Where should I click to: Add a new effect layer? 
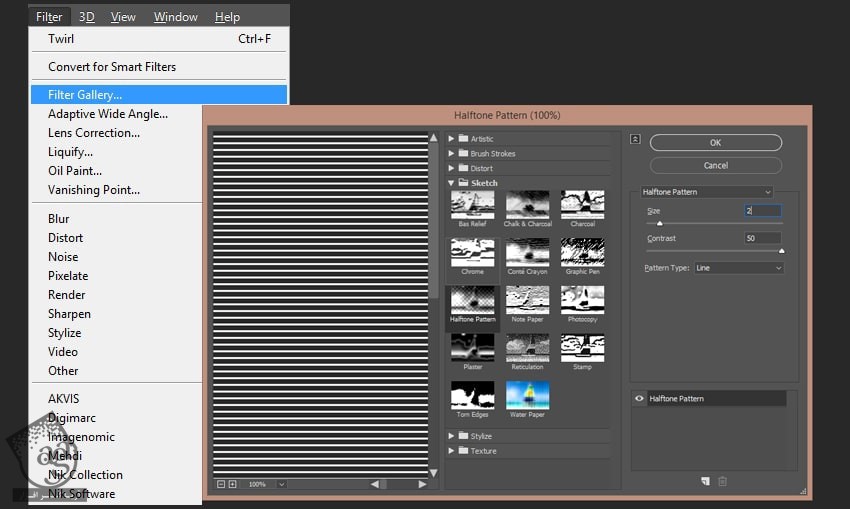[705, 481]
